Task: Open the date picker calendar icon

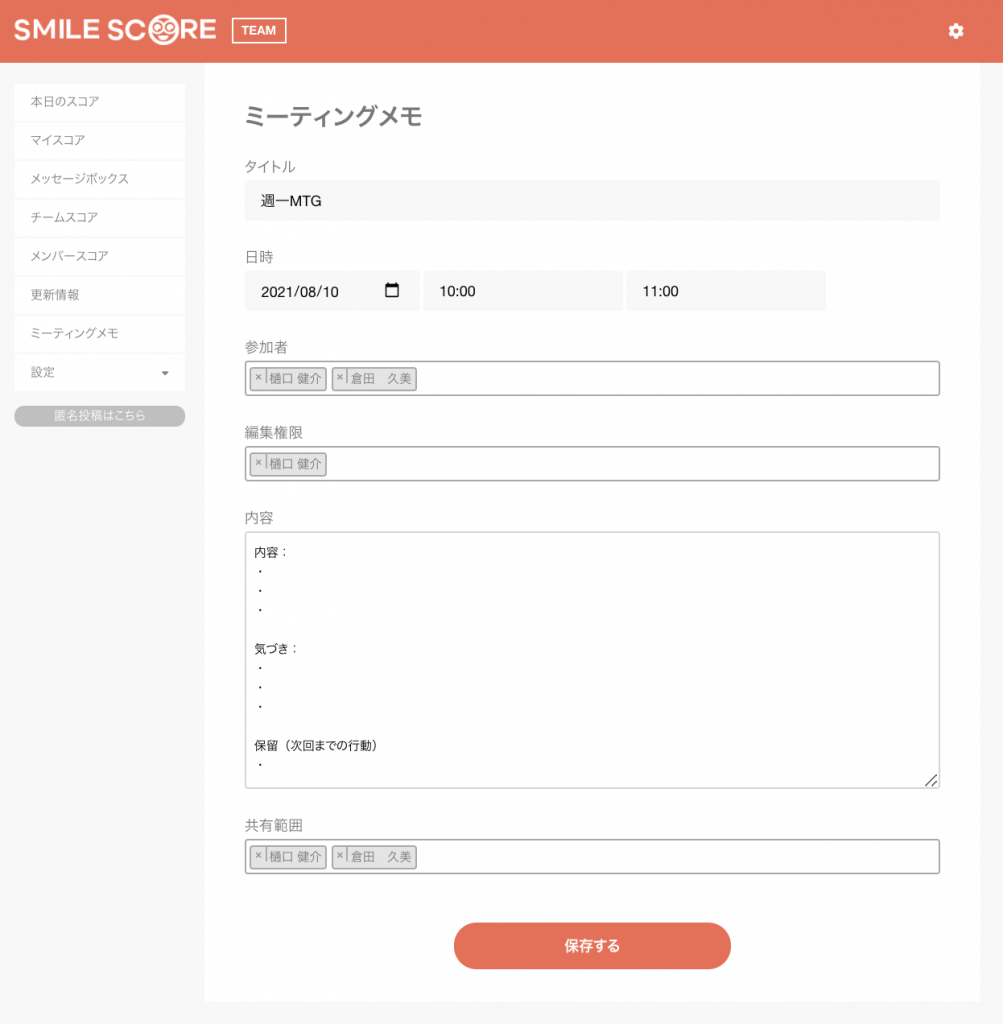Action: 392,291
